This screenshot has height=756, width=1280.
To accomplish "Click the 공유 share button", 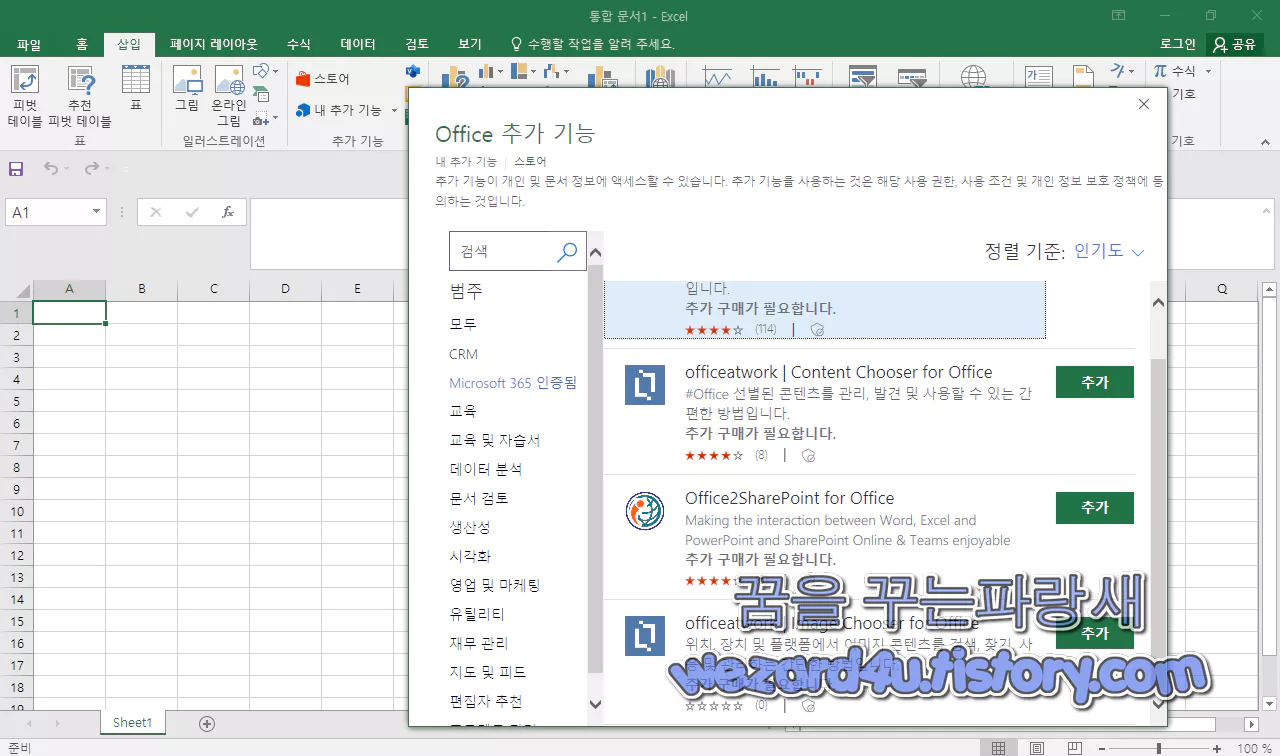I will [1234, 44].
